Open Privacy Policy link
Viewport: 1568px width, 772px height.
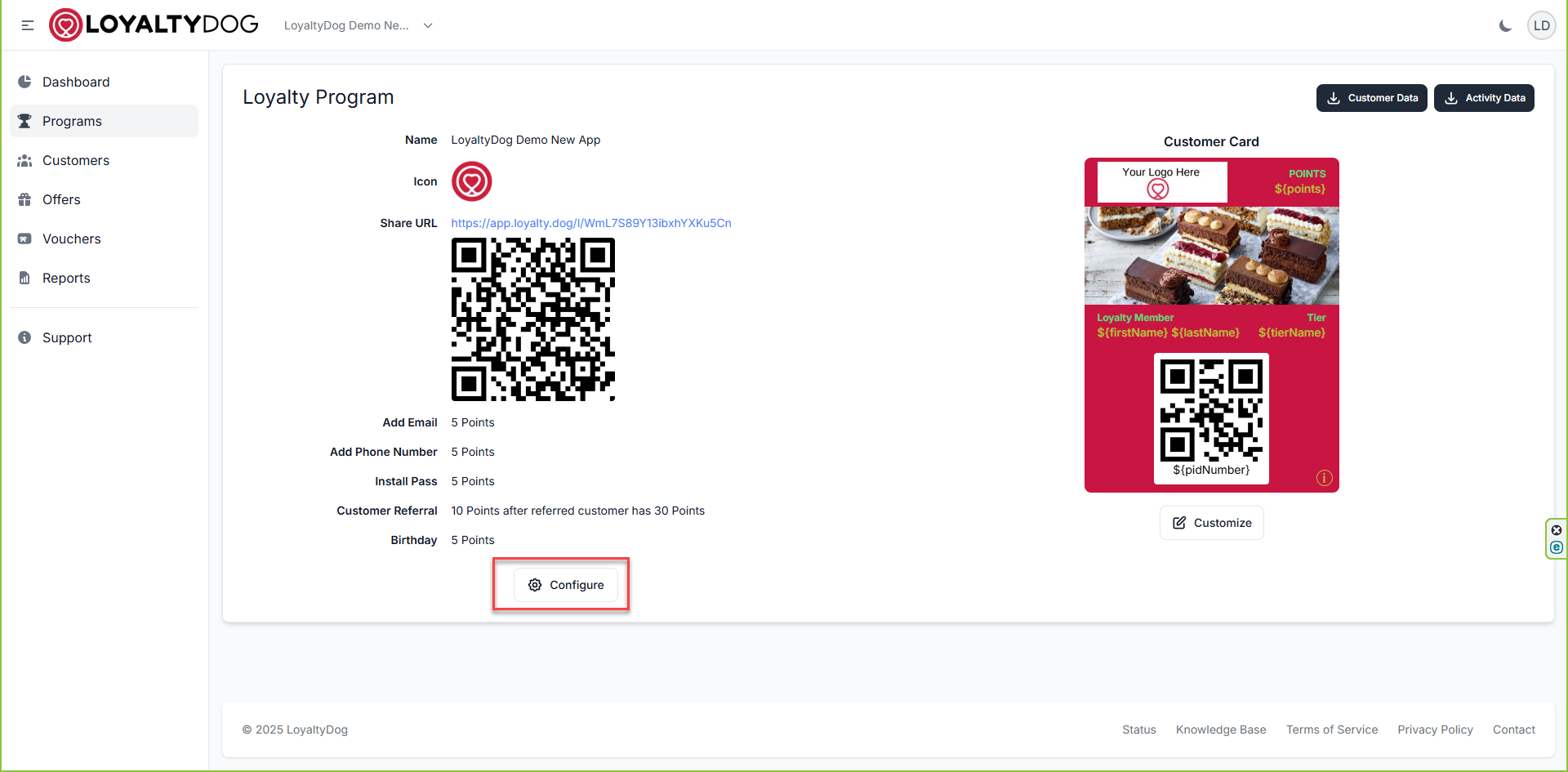click(x=1435, y=730)
